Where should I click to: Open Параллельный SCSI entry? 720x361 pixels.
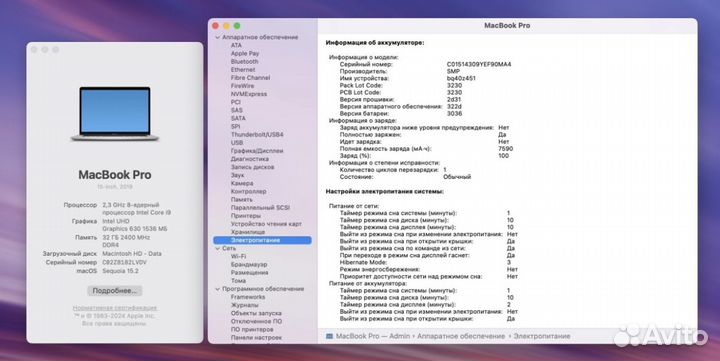pos(260,208)
